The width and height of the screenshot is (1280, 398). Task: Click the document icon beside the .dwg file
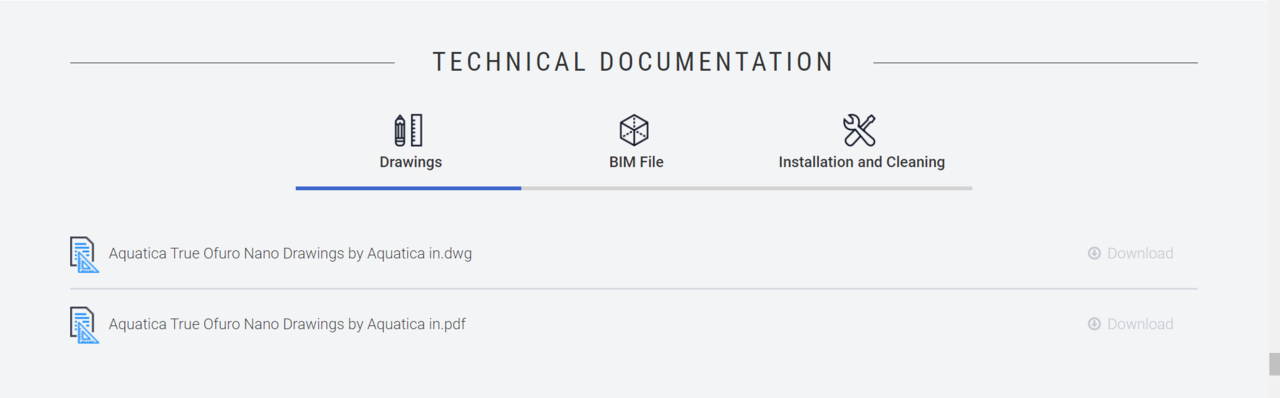click(x=84, y=254)
